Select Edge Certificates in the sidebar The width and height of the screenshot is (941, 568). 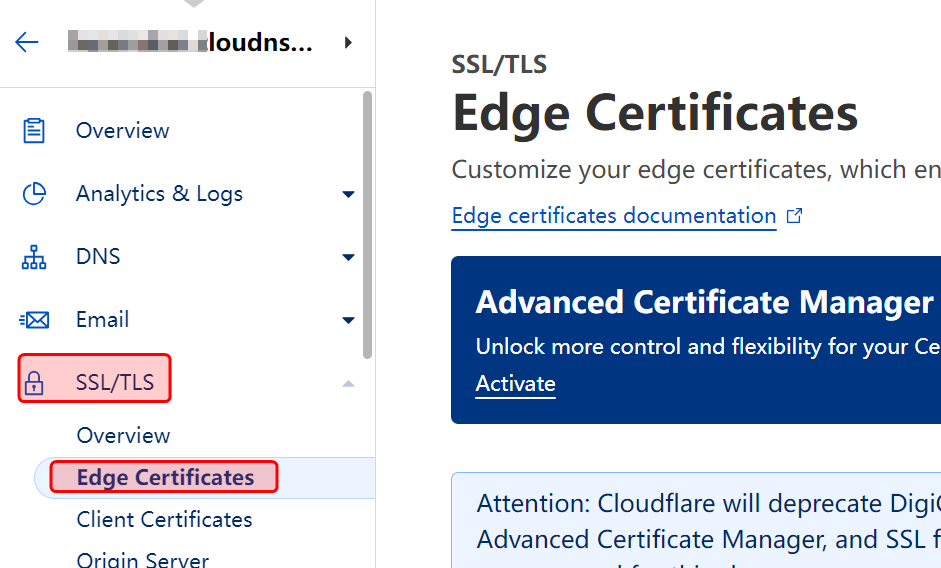point(165,477)
